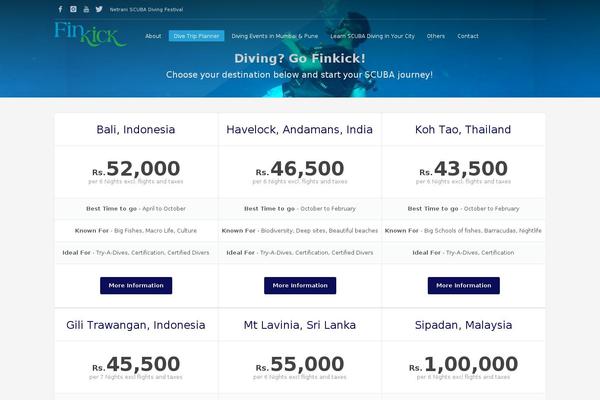Click the Rs. 46,500 price
Viewport: 600px width, 400px height.
click(x=300, y=168)
